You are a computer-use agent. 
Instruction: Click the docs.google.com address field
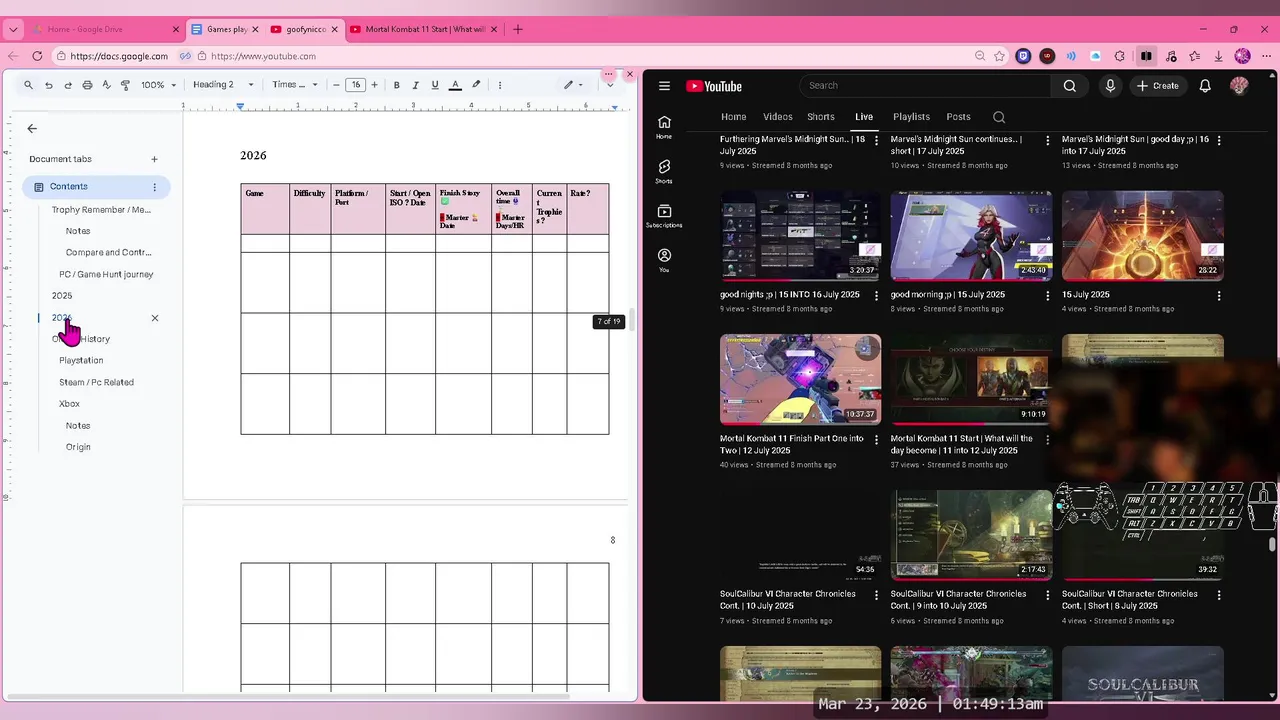click(x=118, y=56)
